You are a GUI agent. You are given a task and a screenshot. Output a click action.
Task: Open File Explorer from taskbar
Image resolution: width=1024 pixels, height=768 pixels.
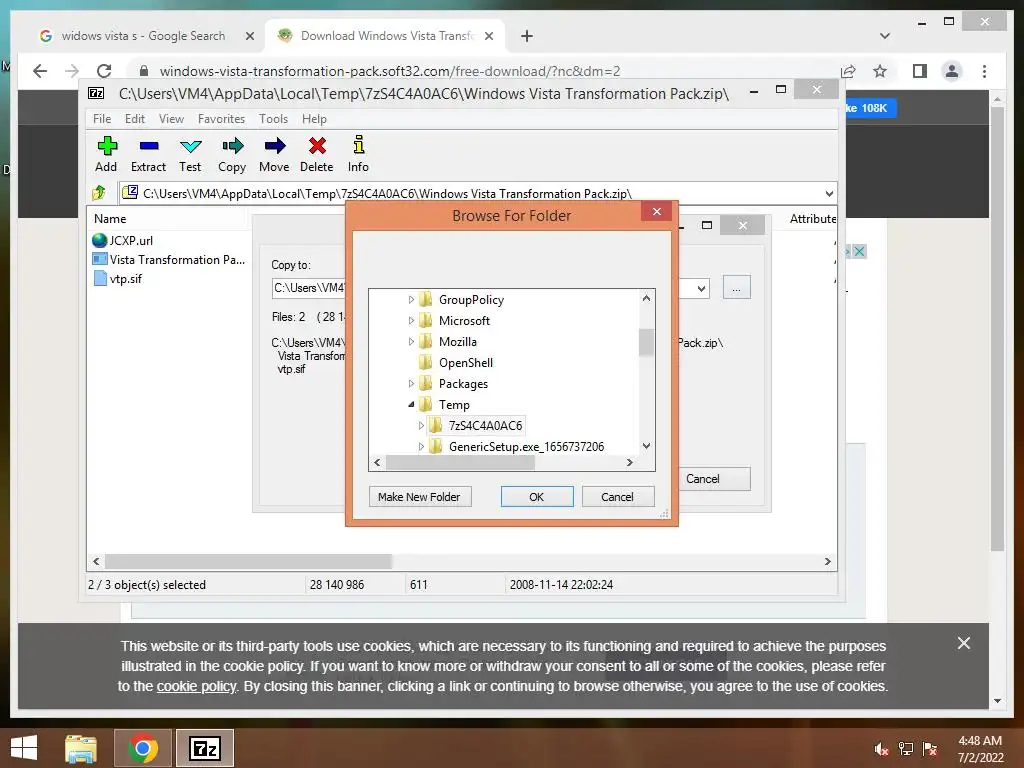[81, 748]
